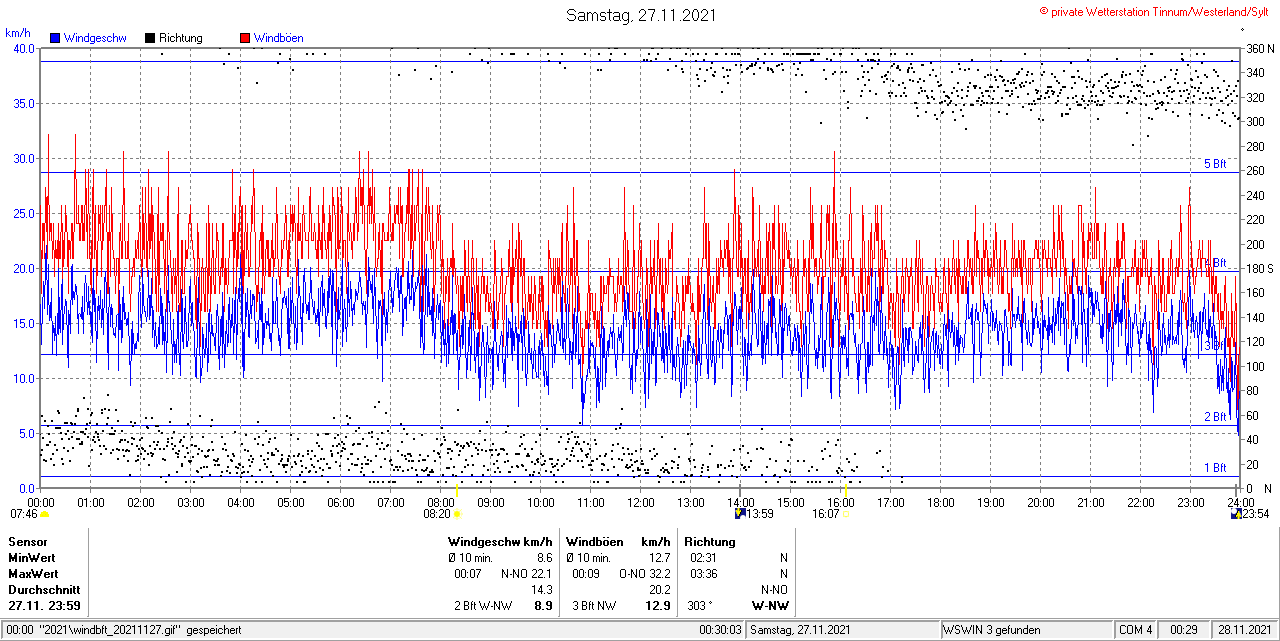Viewport: 1280px width, 641px height.
Task: Select the Windböen legend label at top
Action: pos(280,38)
